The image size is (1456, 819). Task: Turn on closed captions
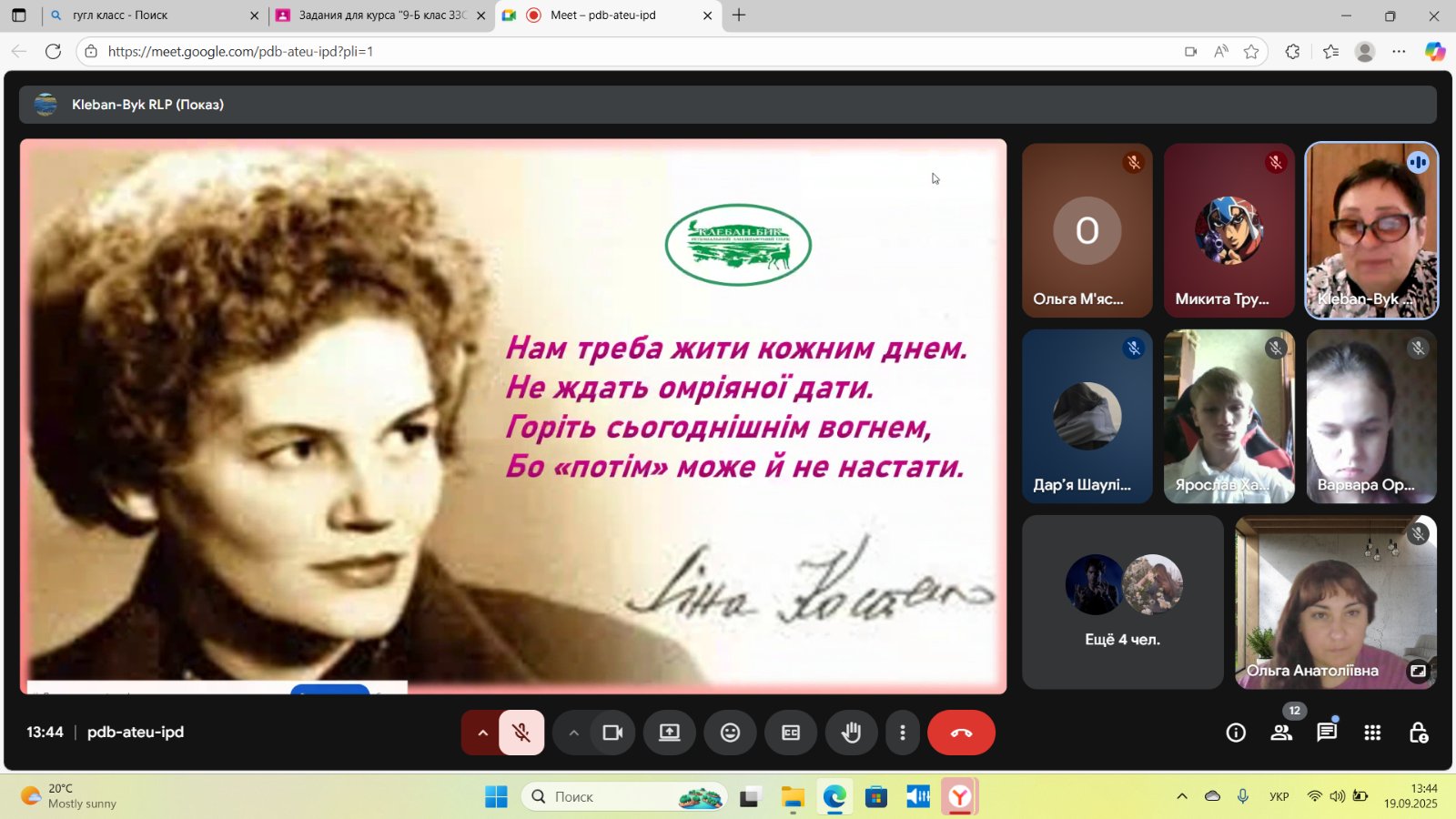click(791, 733)
